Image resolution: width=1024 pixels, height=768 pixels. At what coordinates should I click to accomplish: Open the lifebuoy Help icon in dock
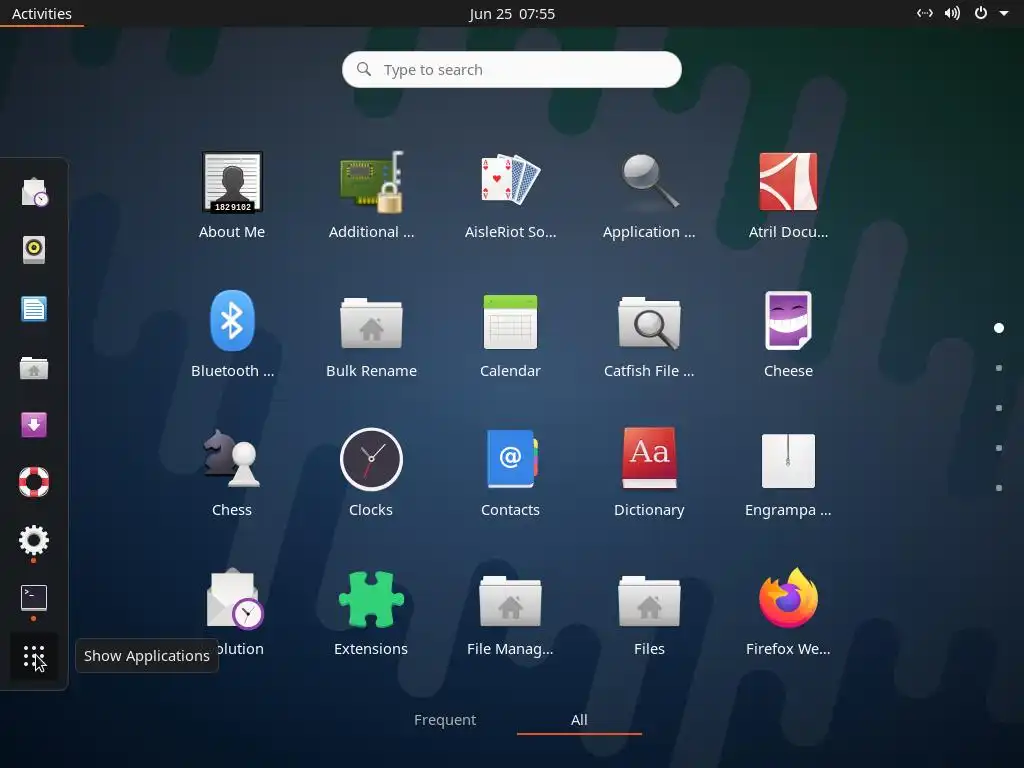(x=34, y=482)
